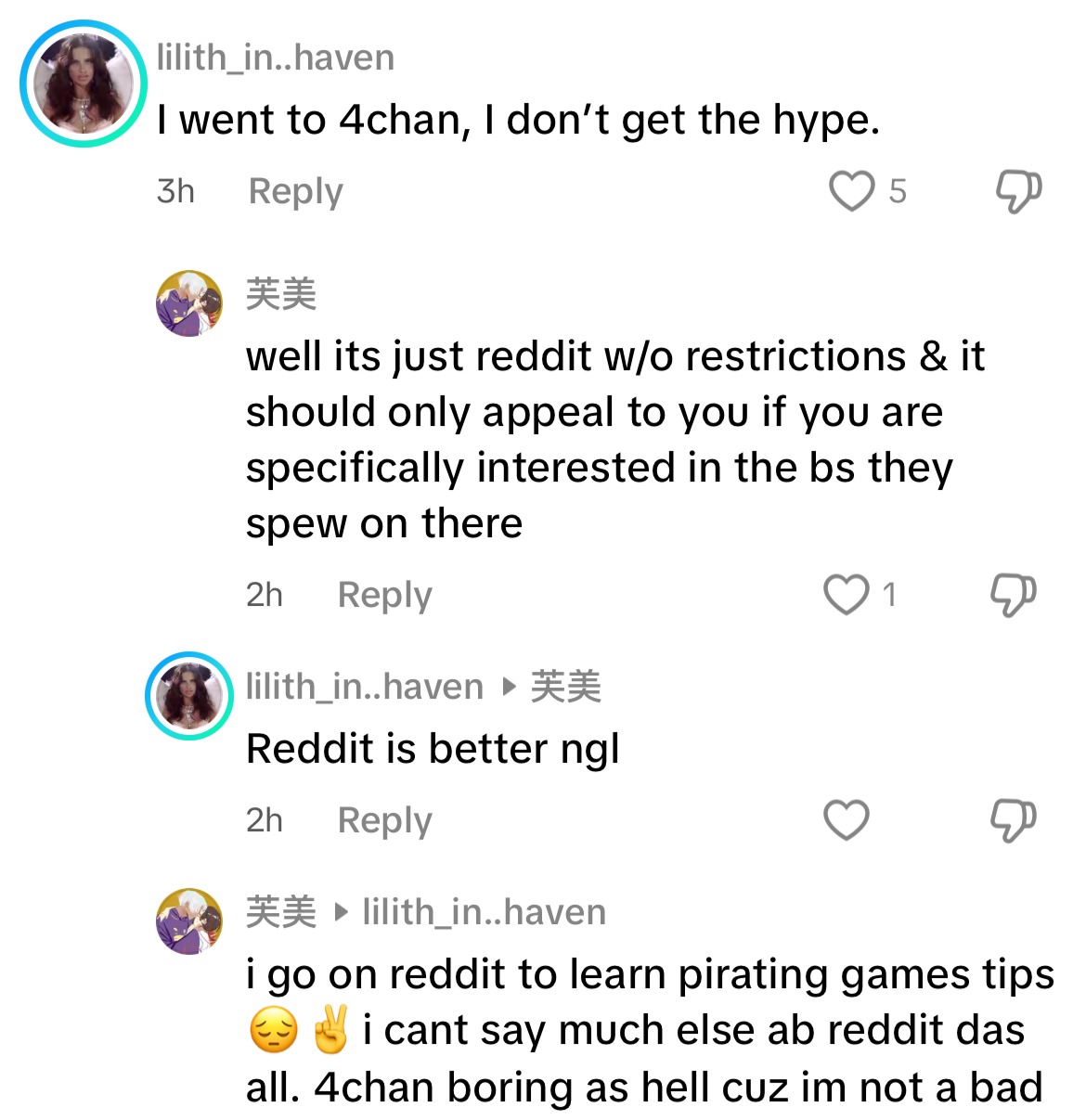Open the 芙美 mention after the arrow
This screenshot has height=1120, width=1086.
(x=566, y=687)
